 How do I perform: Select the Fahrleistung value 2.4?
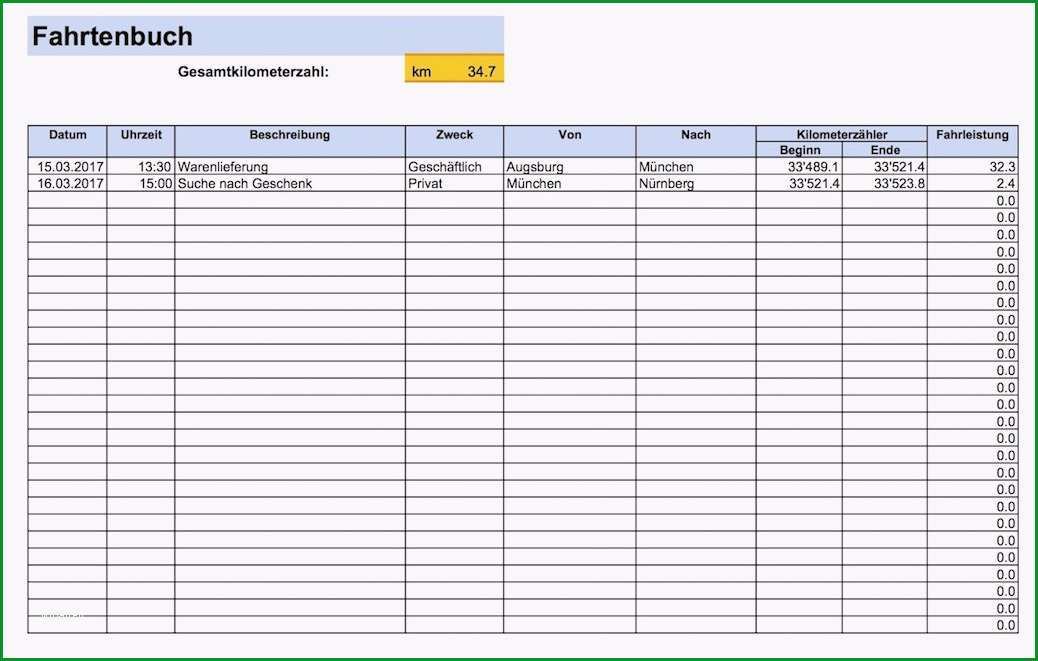pyautogui.click(x=972, y=183)
